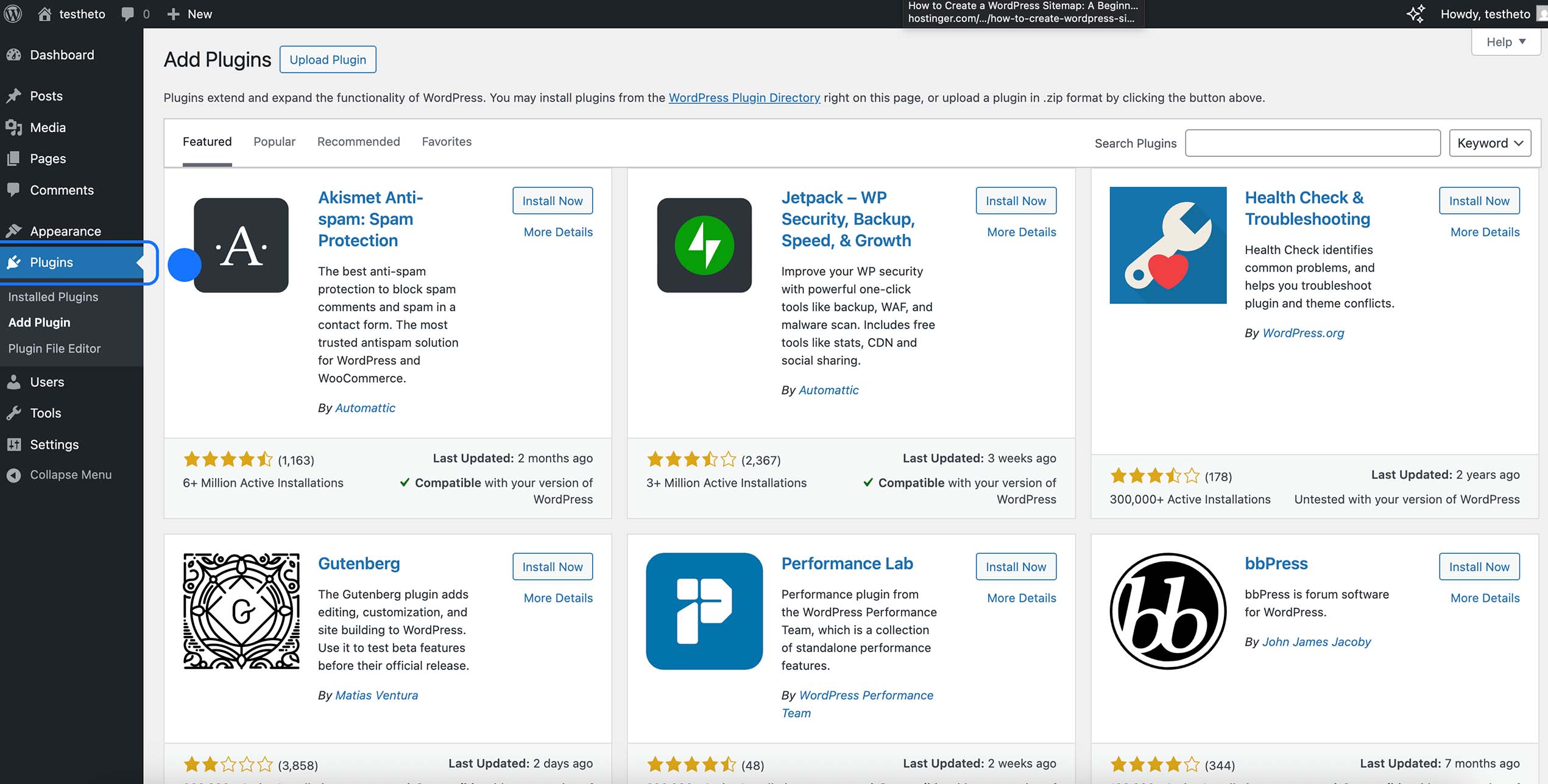
Task: Open the Users icon in the sidebar
Action: pos(14,382)
